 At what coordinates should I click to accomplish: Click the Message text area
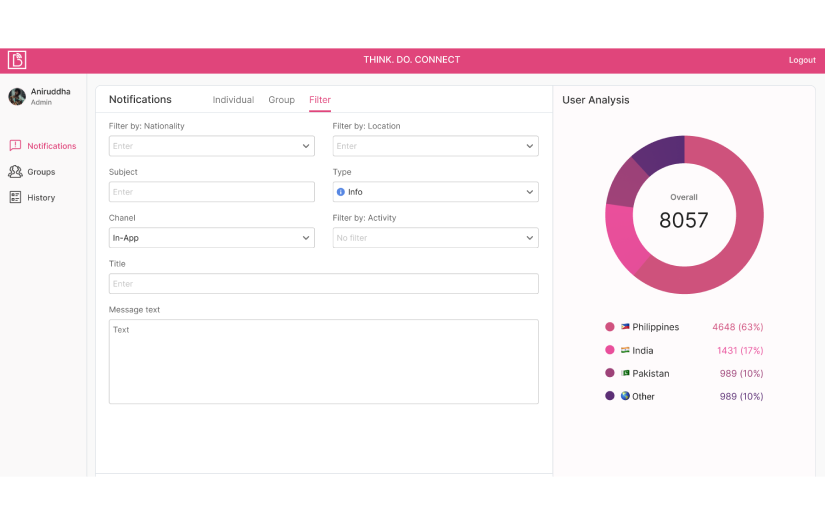[324, 361]
